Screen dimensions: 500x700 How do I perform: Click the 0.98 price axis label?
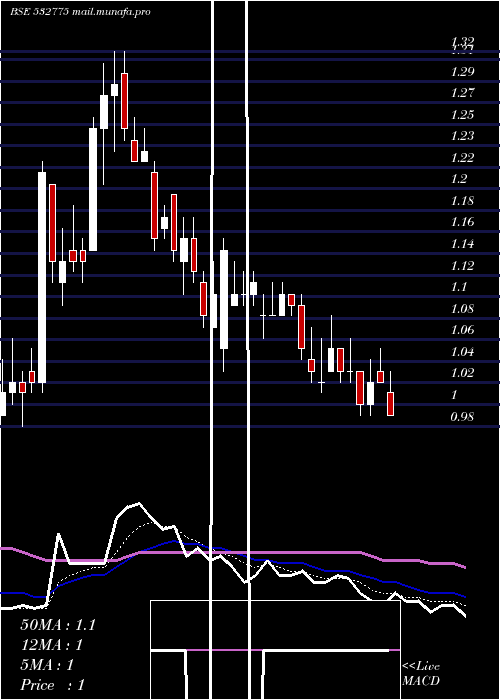(462, 417)
